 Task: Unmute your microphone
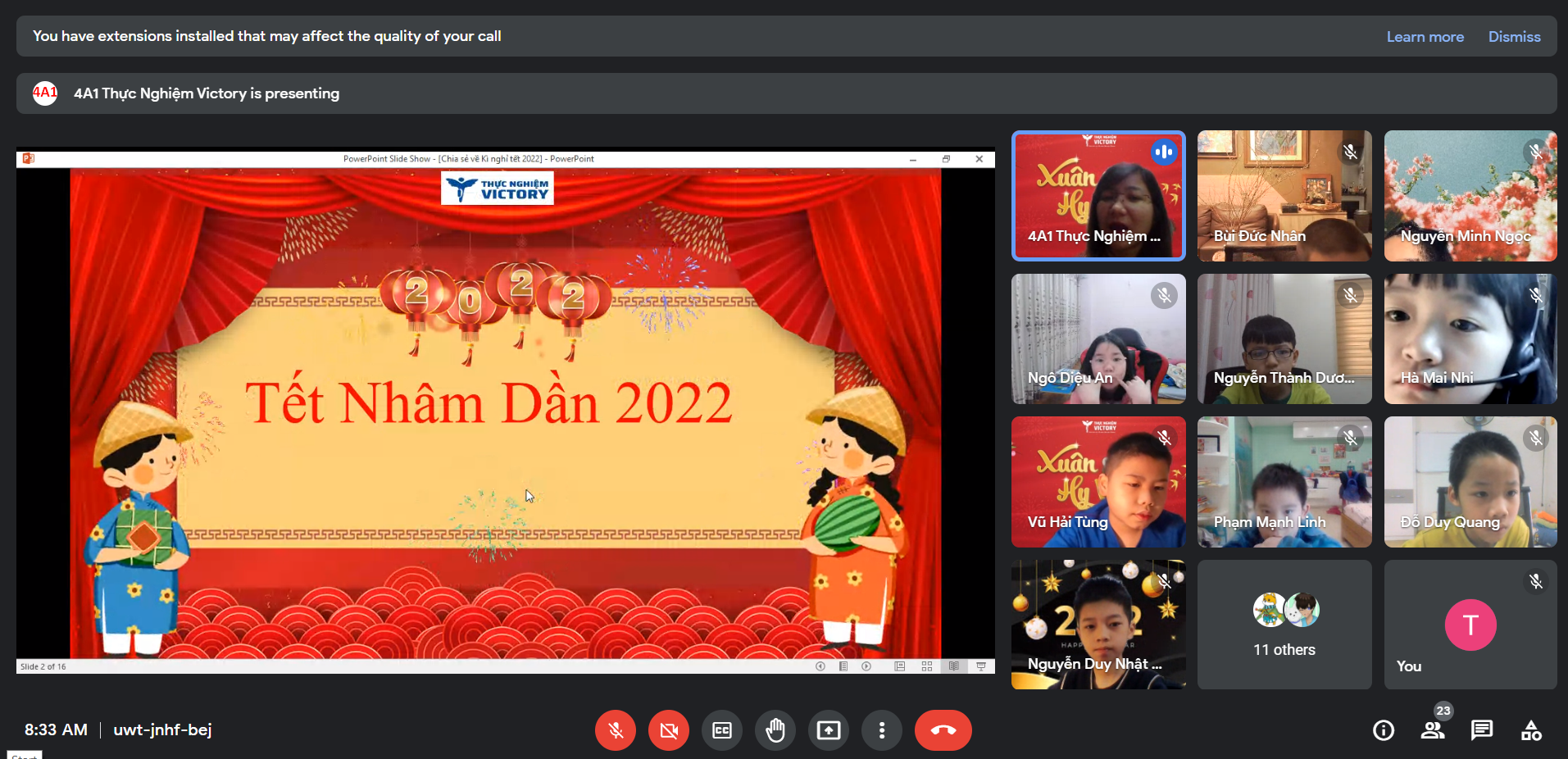(x=615, y=729)
